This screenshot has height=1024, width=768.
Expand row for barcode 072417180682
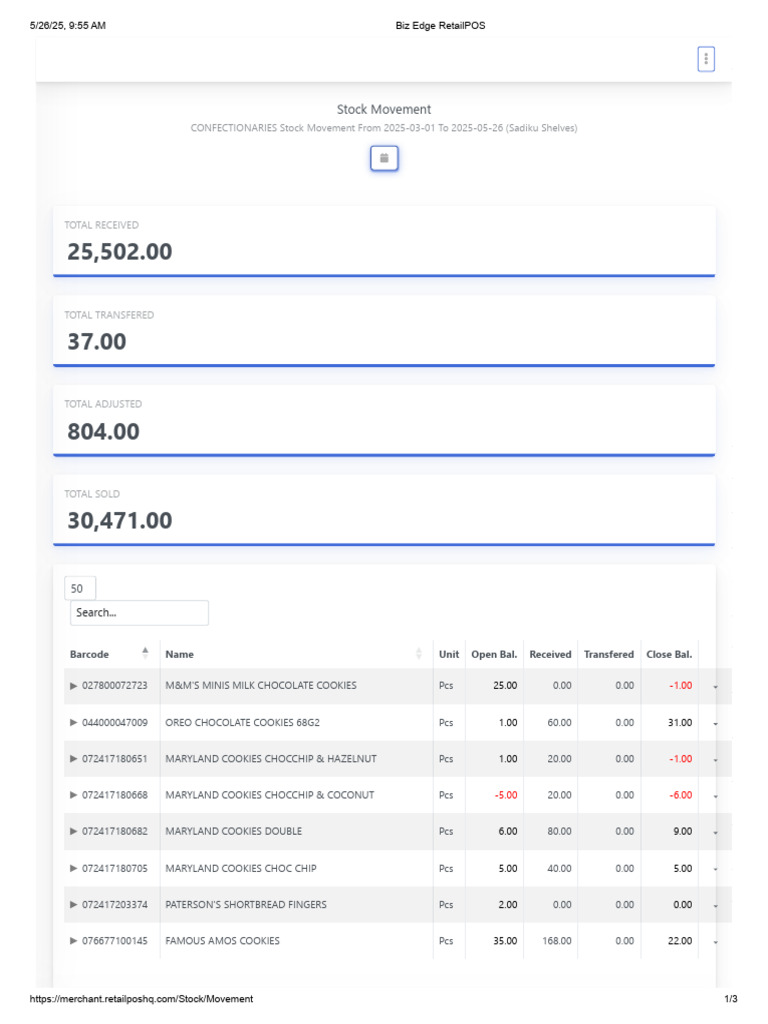(x=73, y=831)
